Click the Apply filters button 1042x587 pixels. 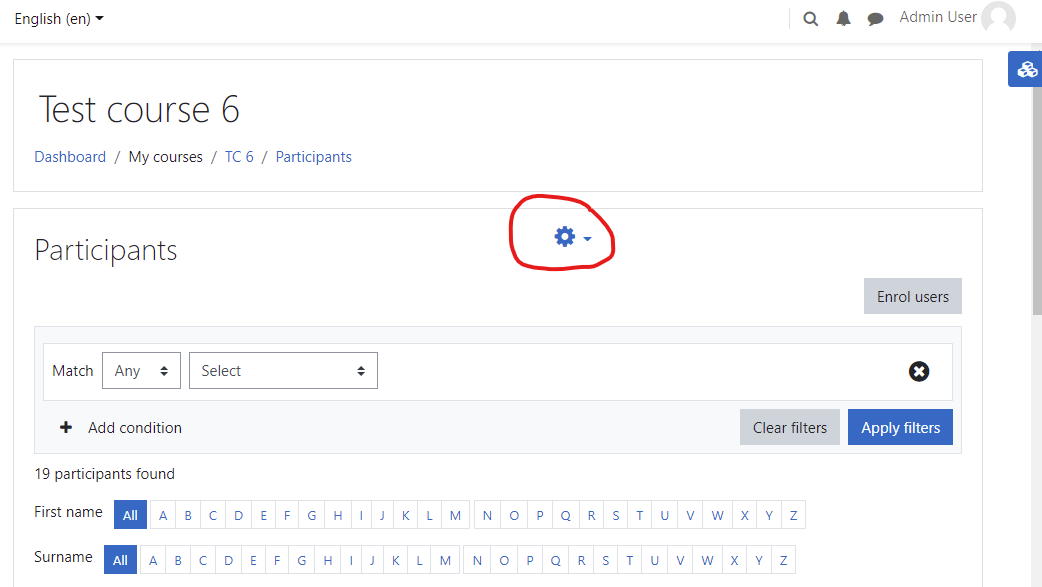pos(900,427)
